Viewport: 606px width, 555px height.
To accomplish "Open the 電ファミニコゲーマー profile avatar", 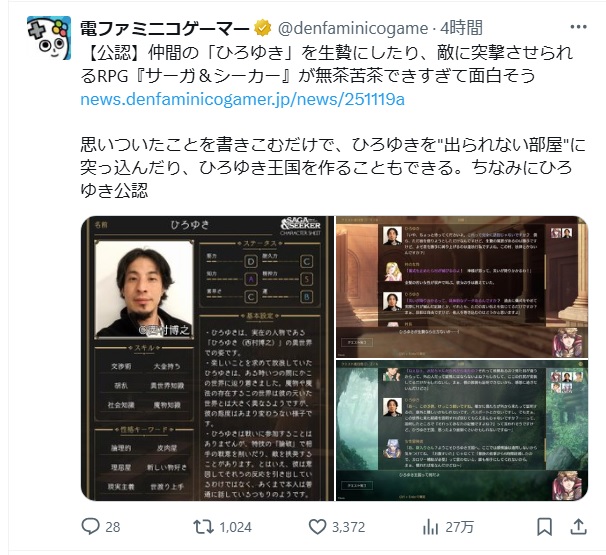I will (49, 38).
